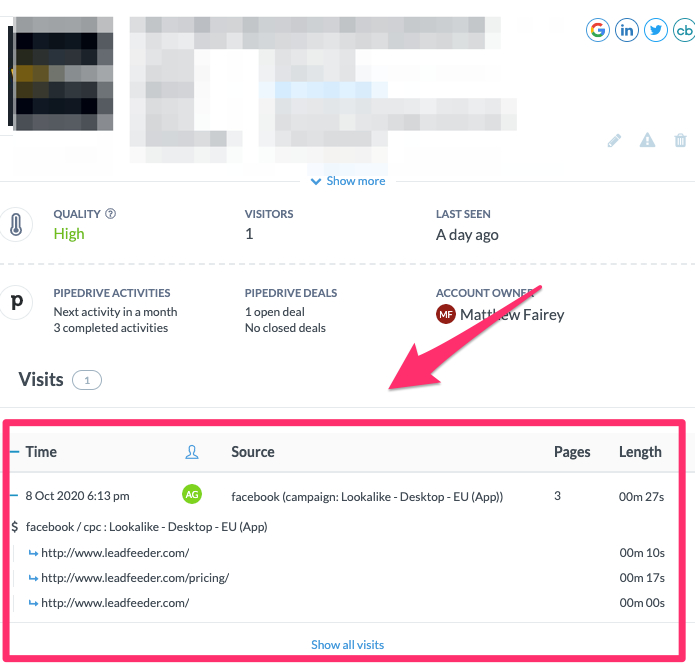Click the visitor person column icon
The width and height of the screenshot is (695, 668).
[x=191, y=452]
